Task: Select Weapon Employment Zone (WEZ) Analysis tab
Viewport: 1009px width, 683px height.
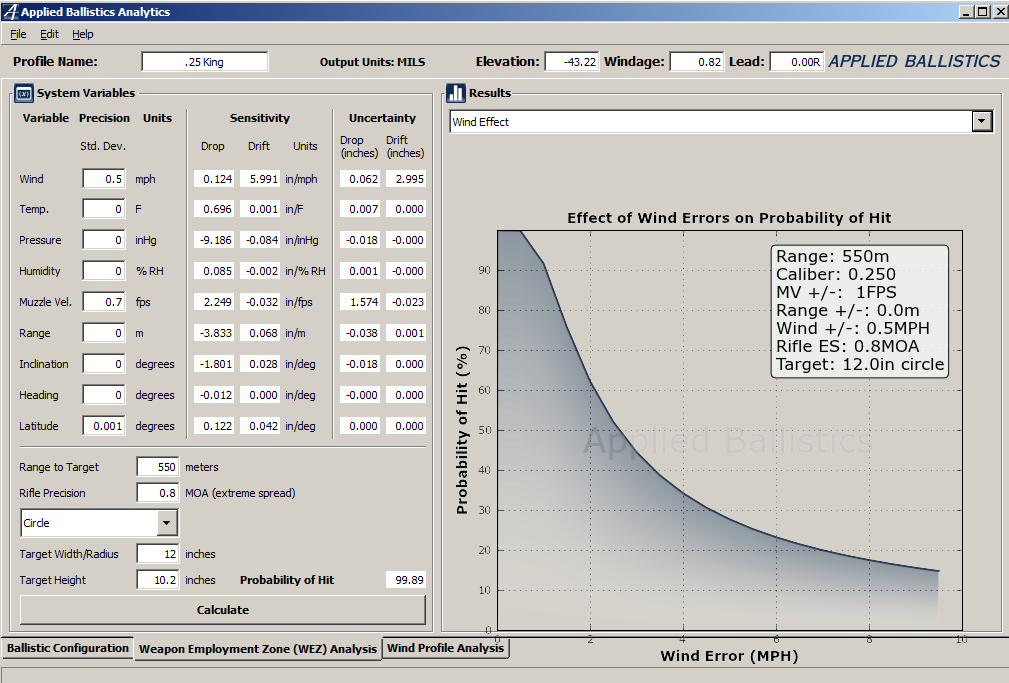Action: [258, 649]
